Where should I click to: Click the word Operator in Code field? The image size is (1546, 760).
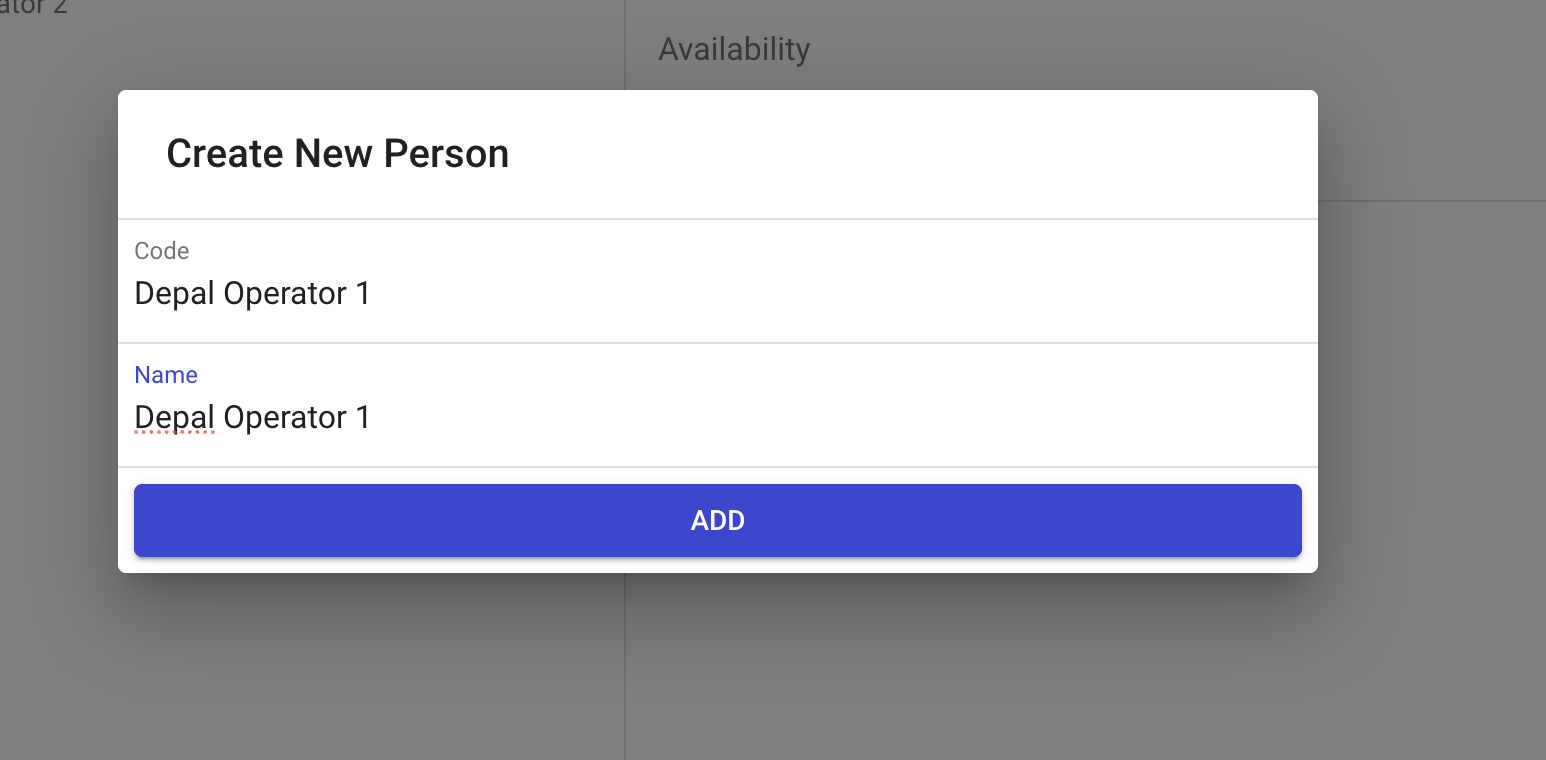285,294
